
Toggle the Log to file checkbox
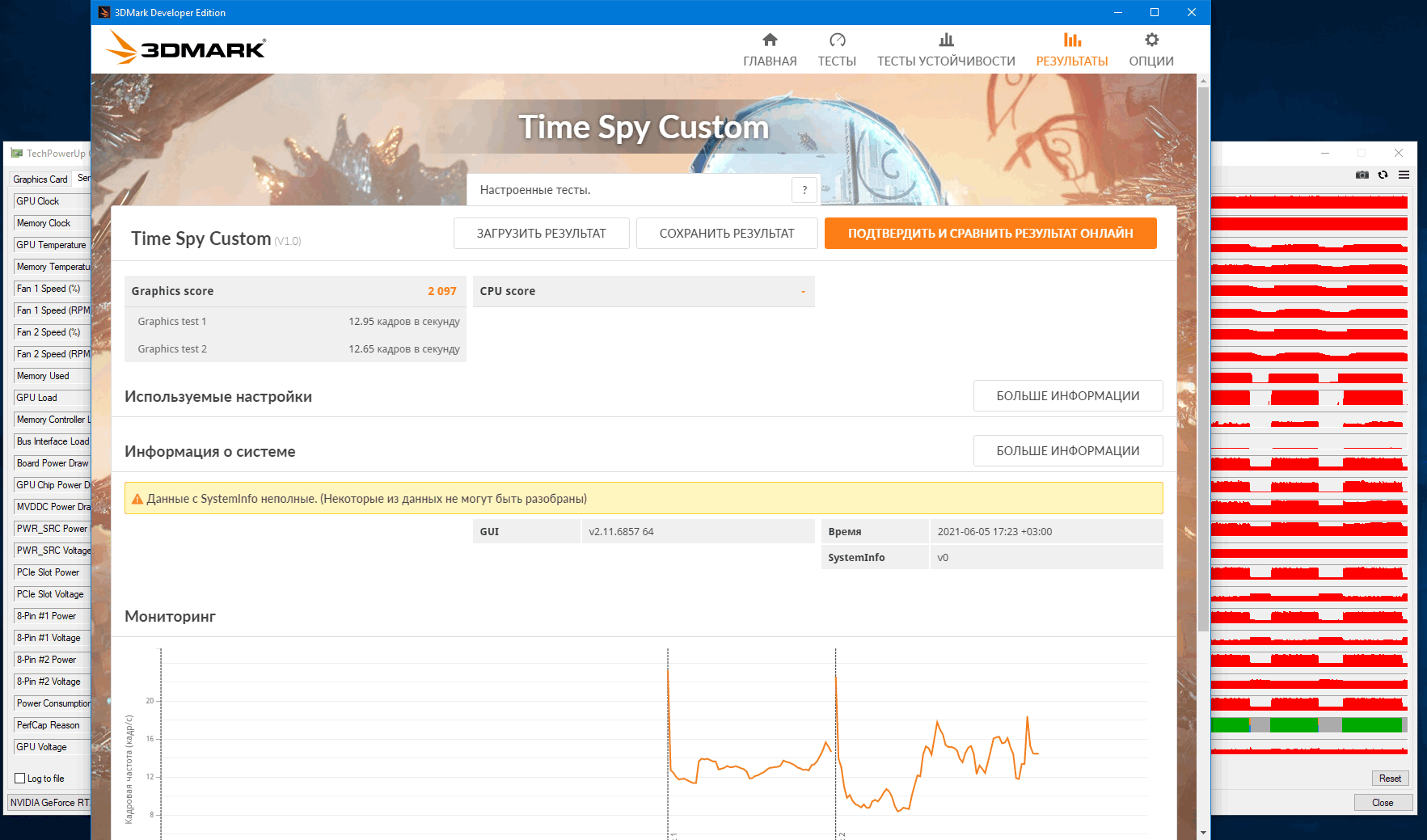pos(20,779)
